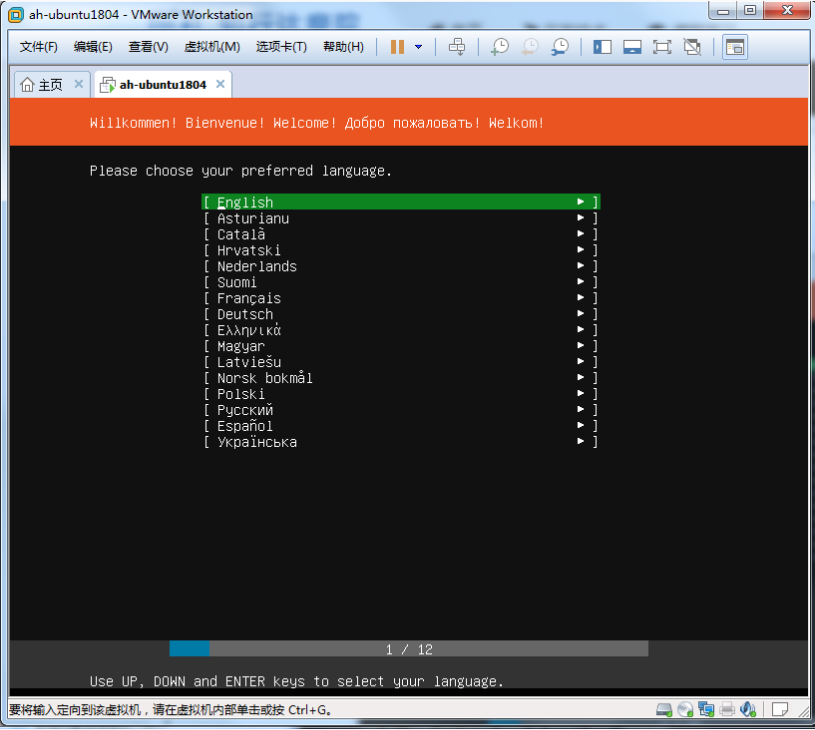
Task: Click the send Ctrl+Alt+Del icon
Action: tap(457, 47)
